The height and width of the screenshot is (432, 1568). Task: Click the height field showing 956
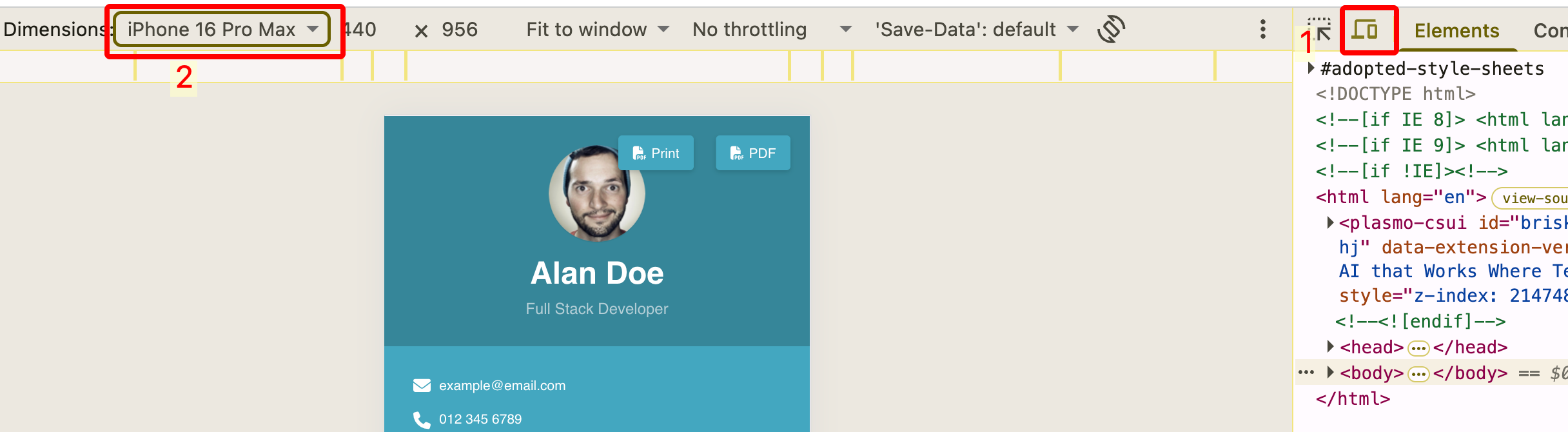coord(460,29)
